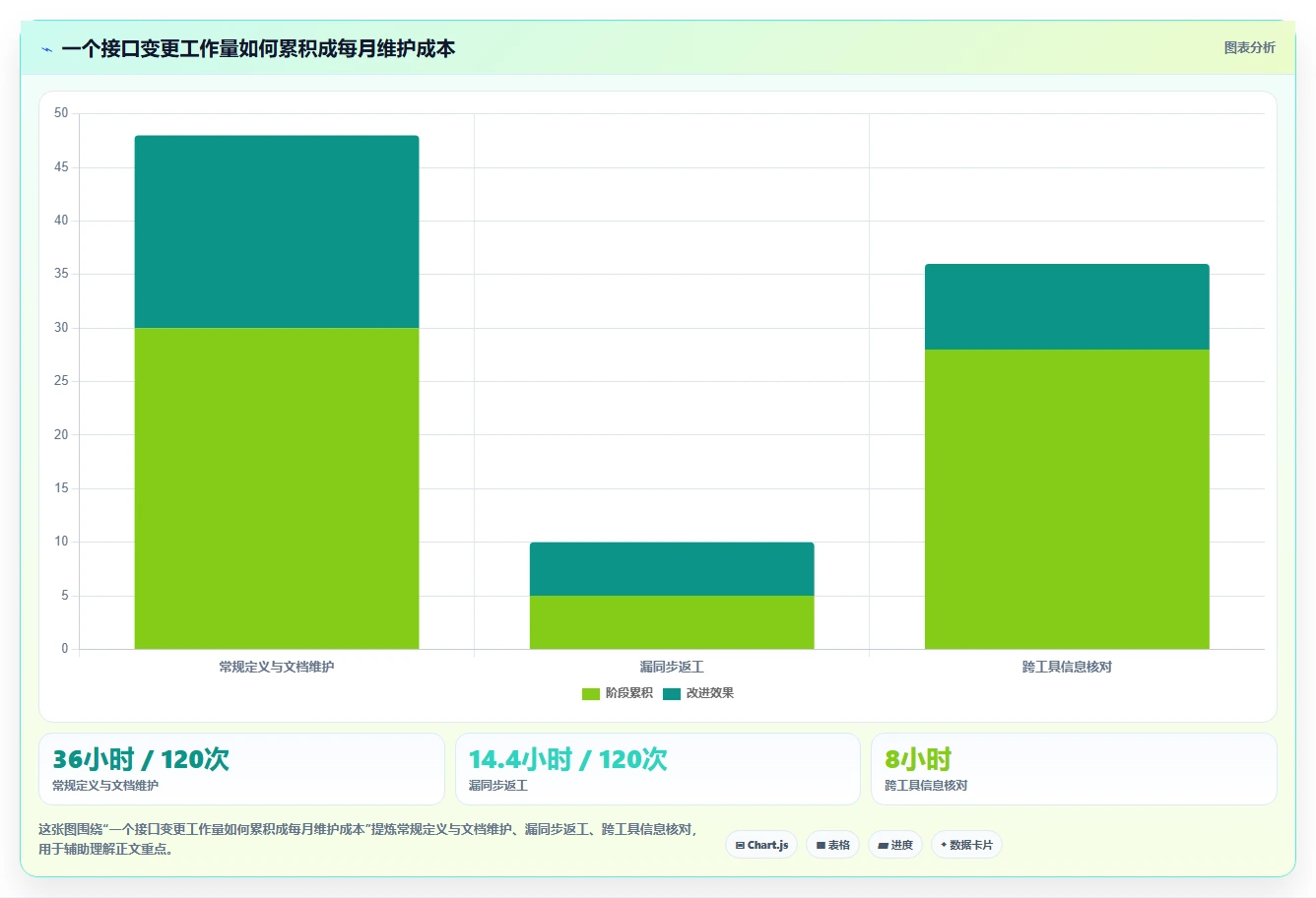Click the 漏同步返工 axis label

pyautogui.click(x=672, y=668)
